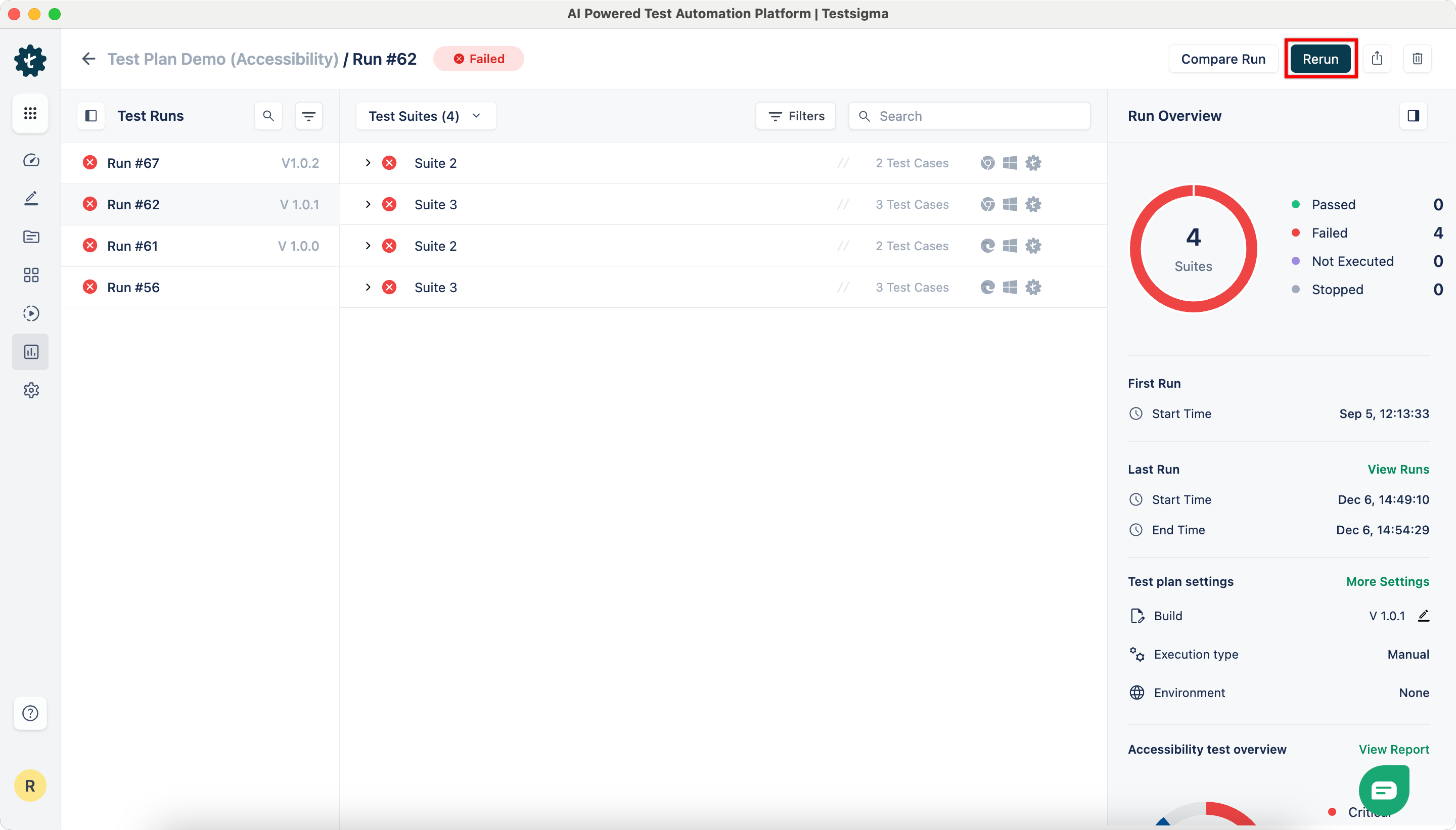Delete this run with trash icon
The image size is (1456, 830).
point(1417,59)
